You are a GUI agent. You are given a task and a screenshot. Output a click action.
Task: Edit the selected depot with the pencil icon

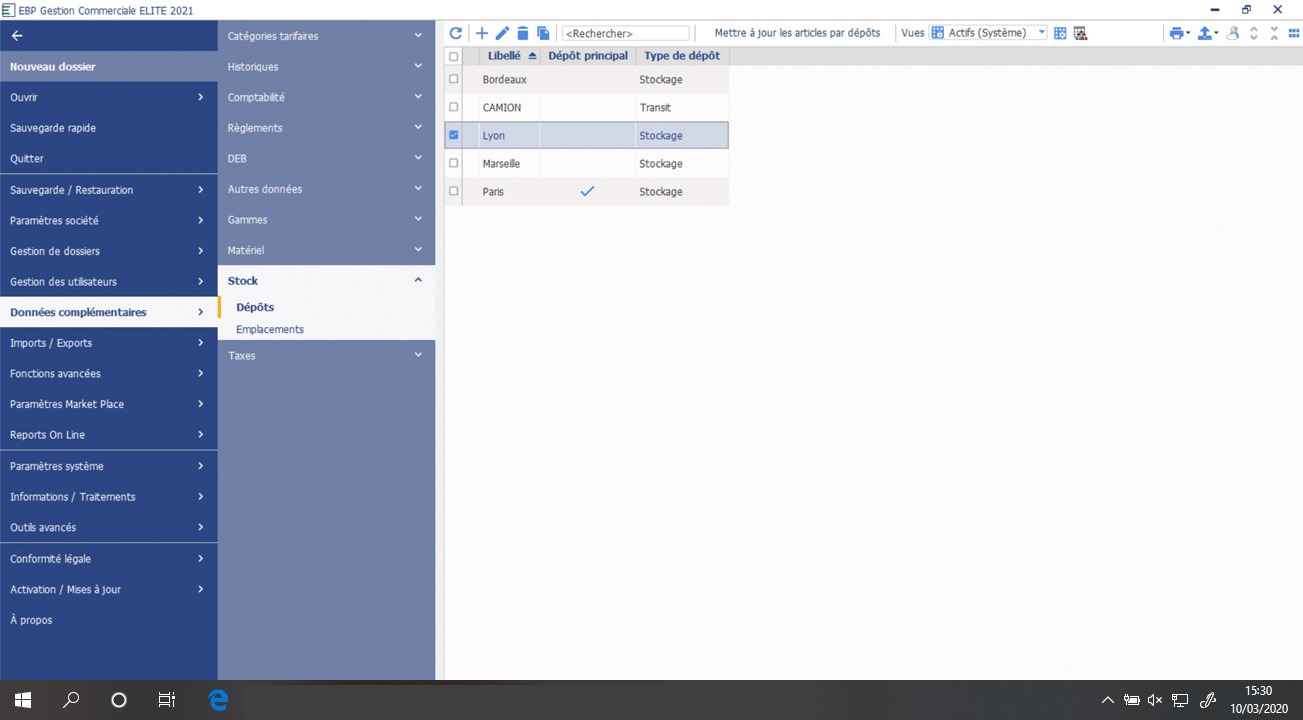pos(502,33)
